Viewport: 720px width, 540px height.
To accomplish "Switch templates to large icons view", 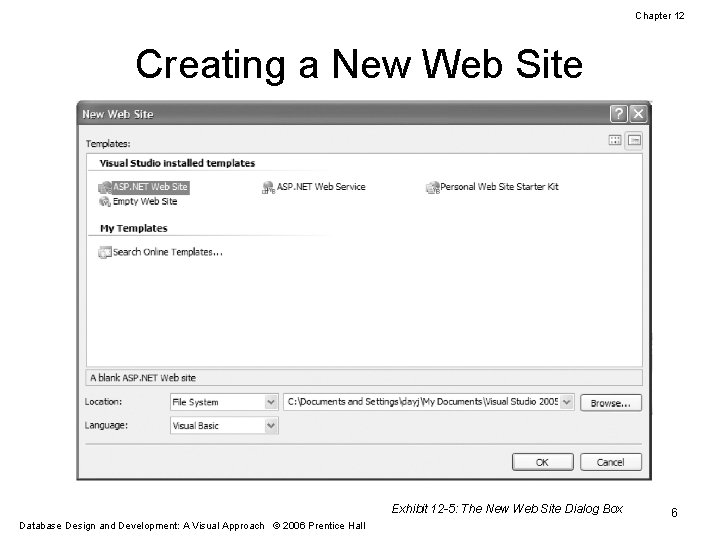I will click(x=615, y=140).
